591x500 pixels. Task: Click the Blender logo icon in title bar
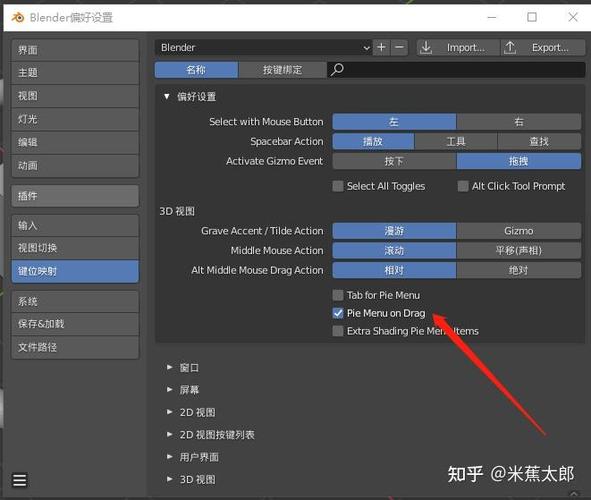tap(18, 17)
